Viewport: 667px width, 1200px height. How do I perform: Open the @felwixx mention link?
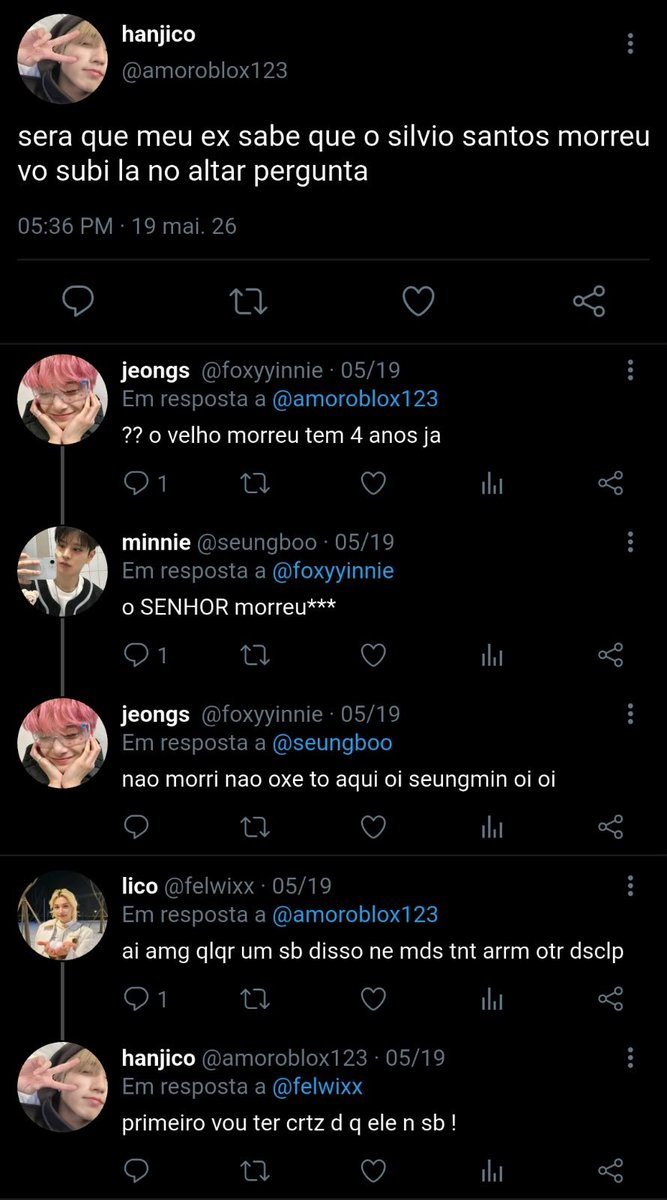point(318,1086)
